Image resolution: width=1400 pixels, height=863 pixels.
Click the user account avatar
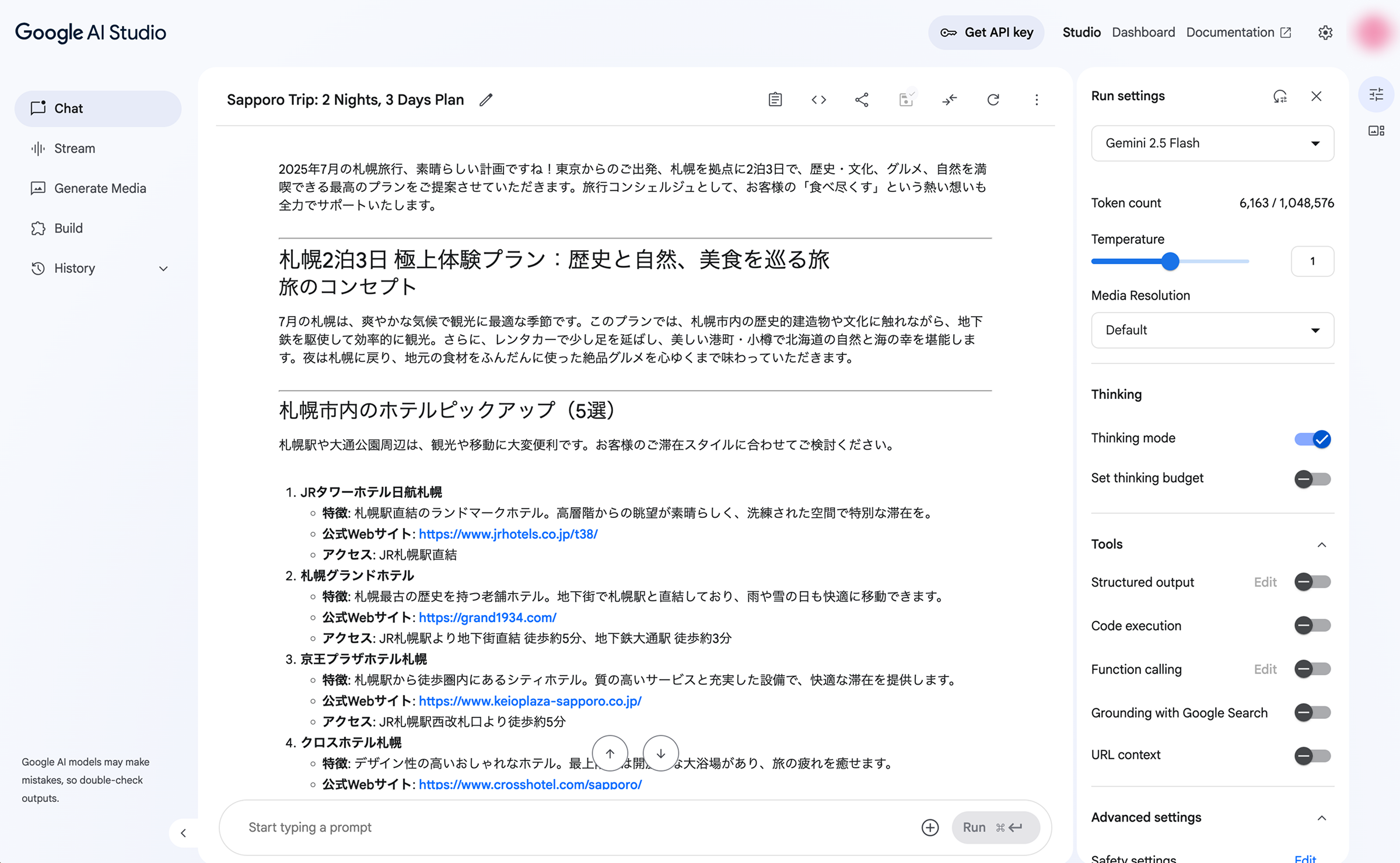(x=1374, y=33)
